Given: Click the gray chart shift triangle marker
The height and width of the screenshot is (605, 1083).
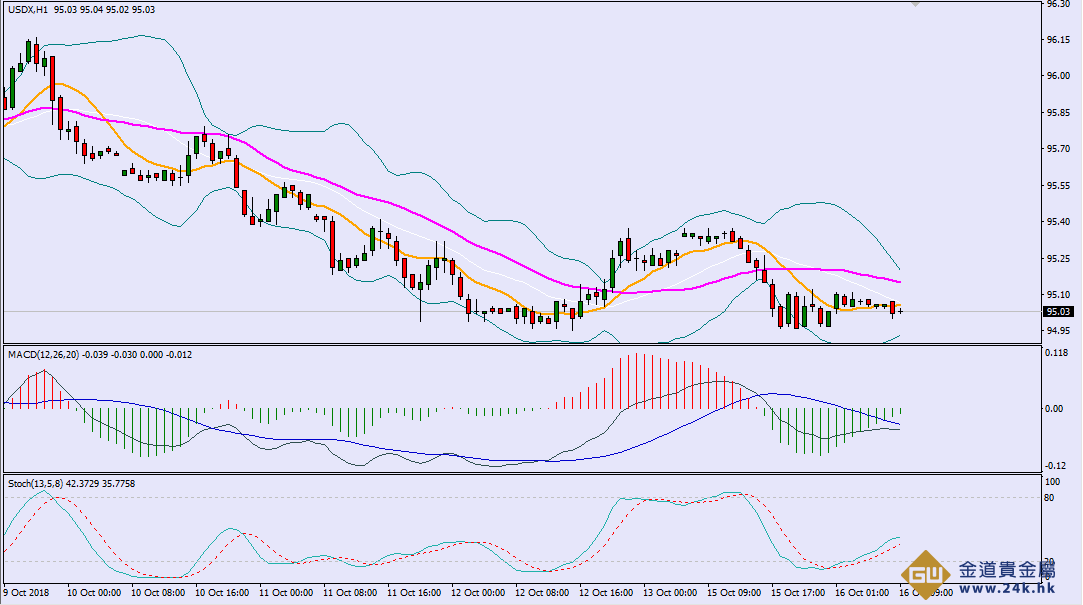Looking at the screenshot, I should (x=914, y=4).
